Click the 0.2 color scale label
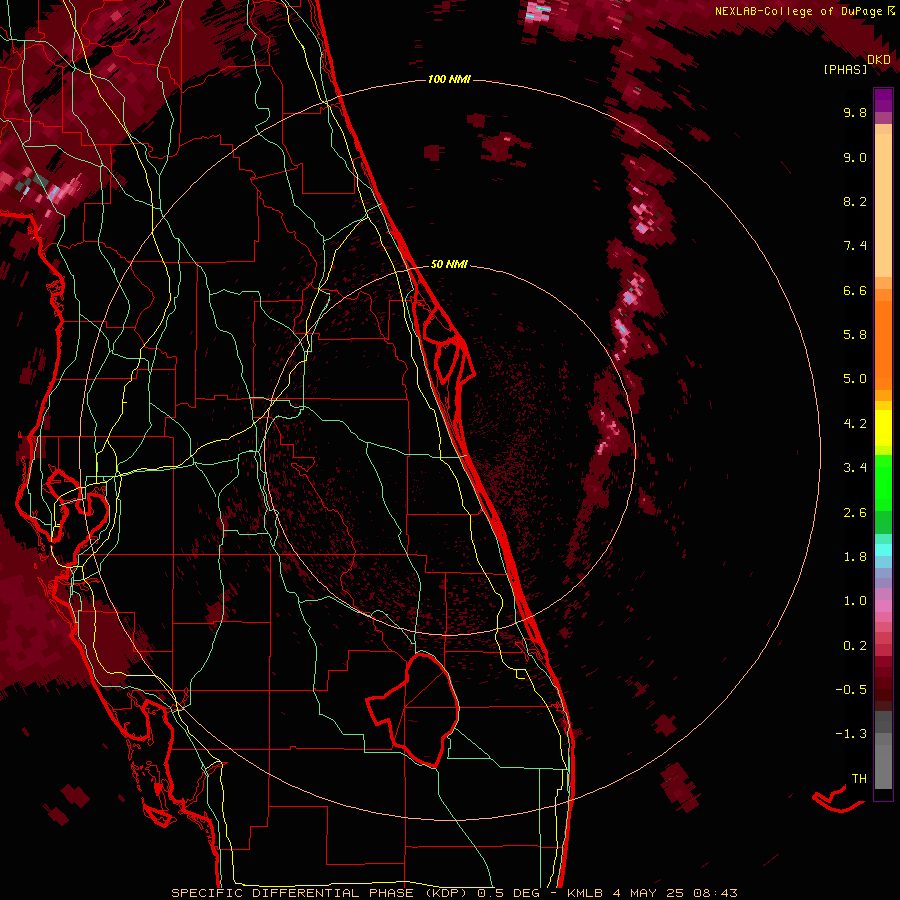 point(855,646)
